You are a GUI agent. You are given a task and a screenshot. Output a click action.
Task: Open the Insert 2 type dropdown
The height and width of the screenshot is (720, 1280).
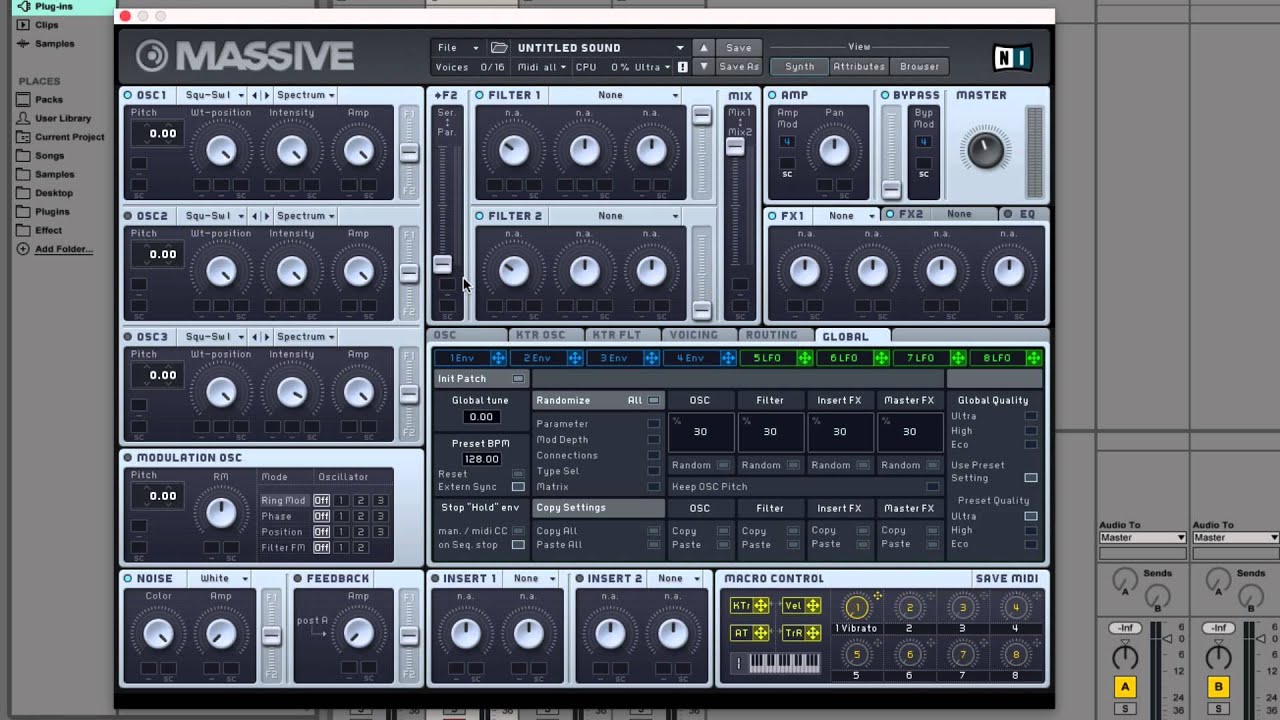[678, 578]
